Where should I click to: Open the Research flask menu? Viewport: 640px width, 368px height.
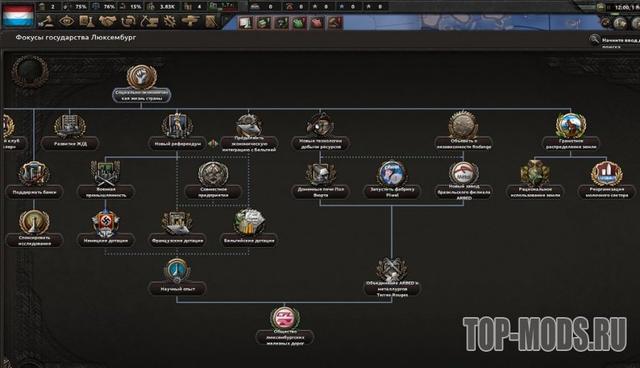(x=87, y=21)
